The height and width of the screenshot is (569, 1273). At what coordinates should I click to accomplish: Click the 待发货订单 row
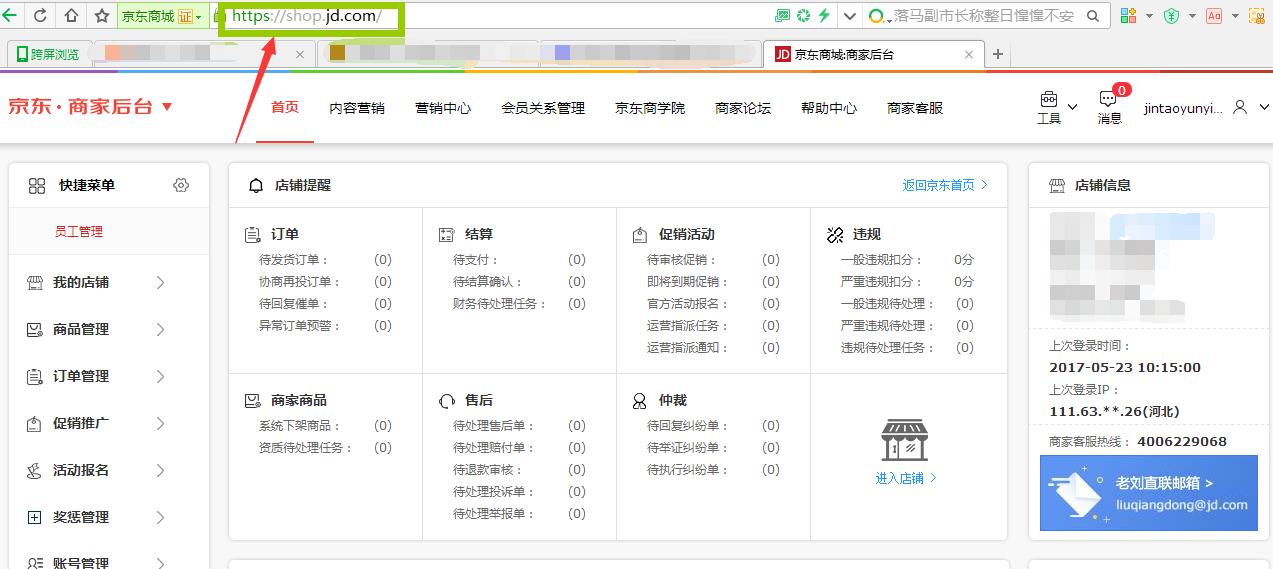tap(325, 260)
